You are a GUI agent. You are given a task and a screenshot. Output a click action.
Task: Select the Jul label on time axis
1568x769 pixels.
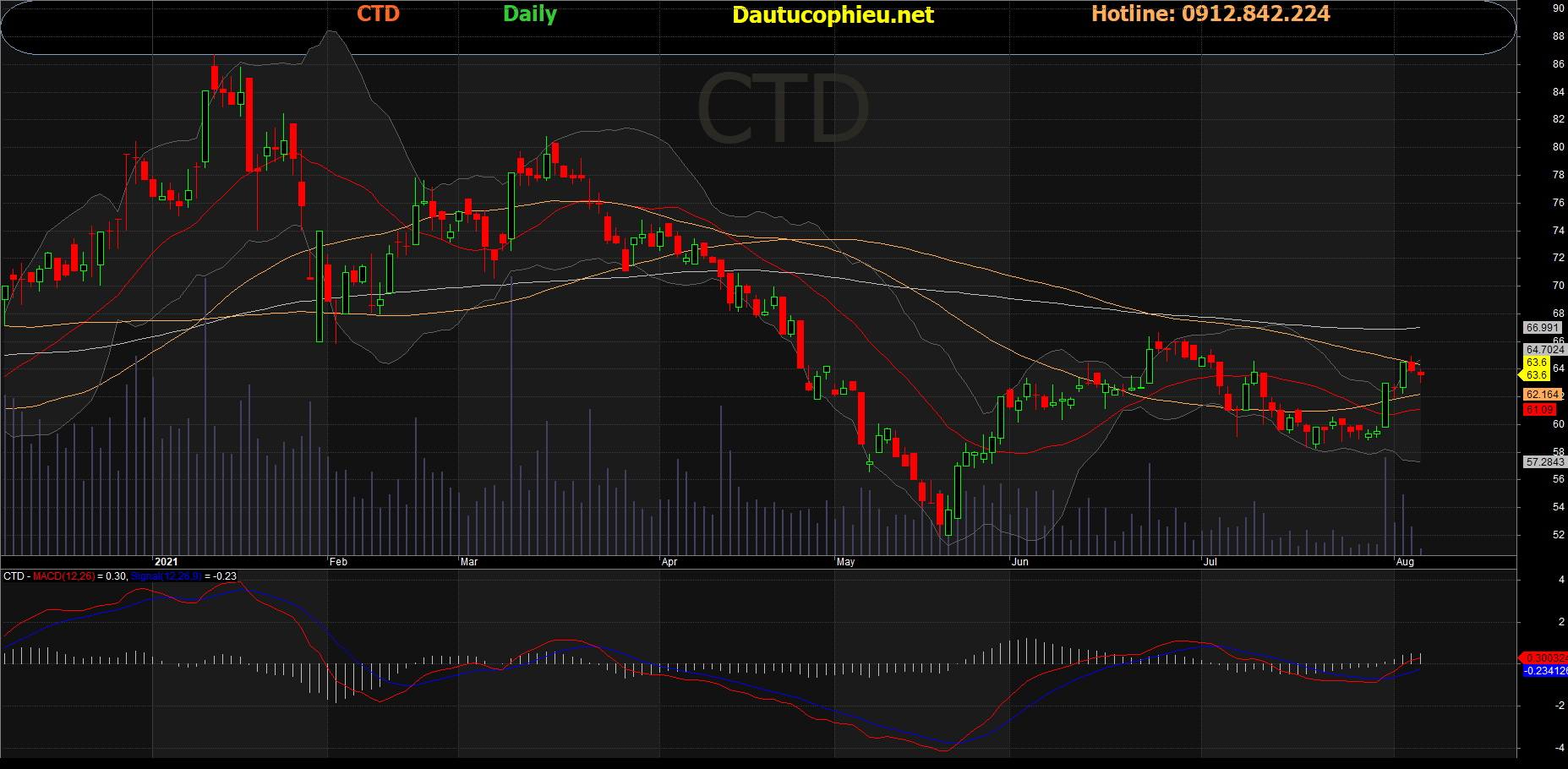point(1210,562)
